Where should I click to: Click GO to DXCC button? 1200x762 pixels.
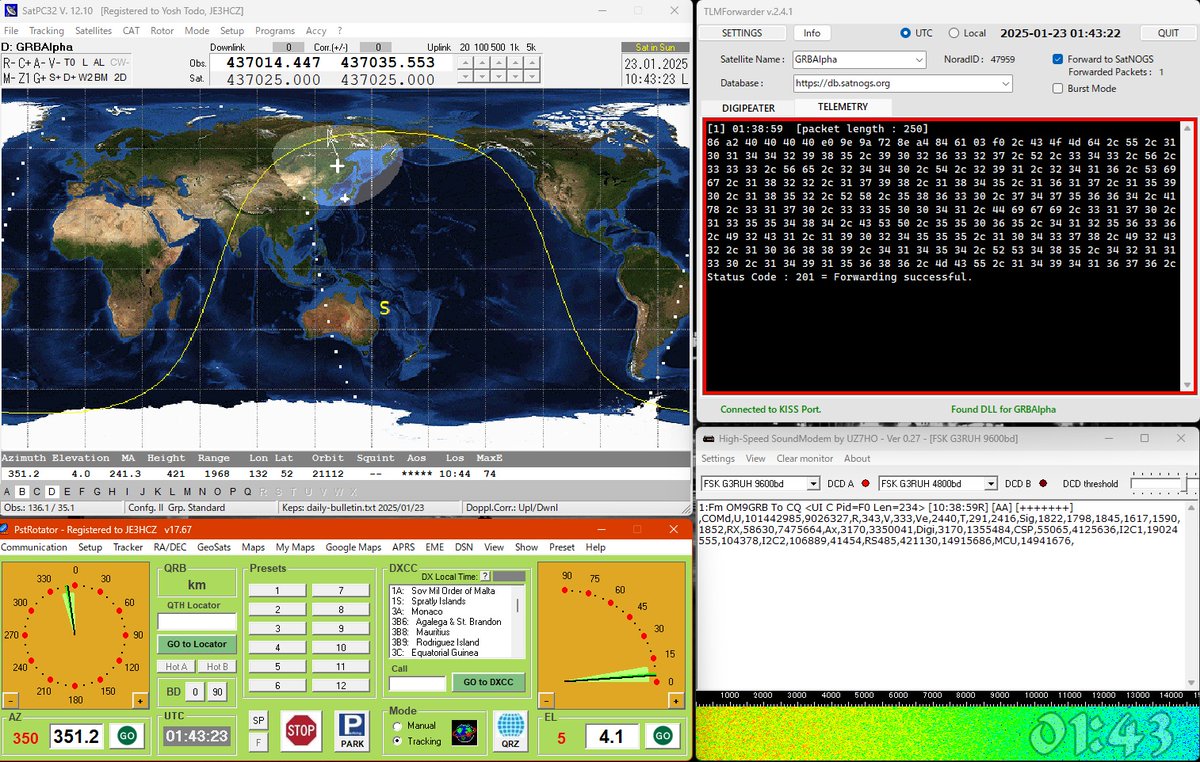pyautogui.click(x=488, y=682)
